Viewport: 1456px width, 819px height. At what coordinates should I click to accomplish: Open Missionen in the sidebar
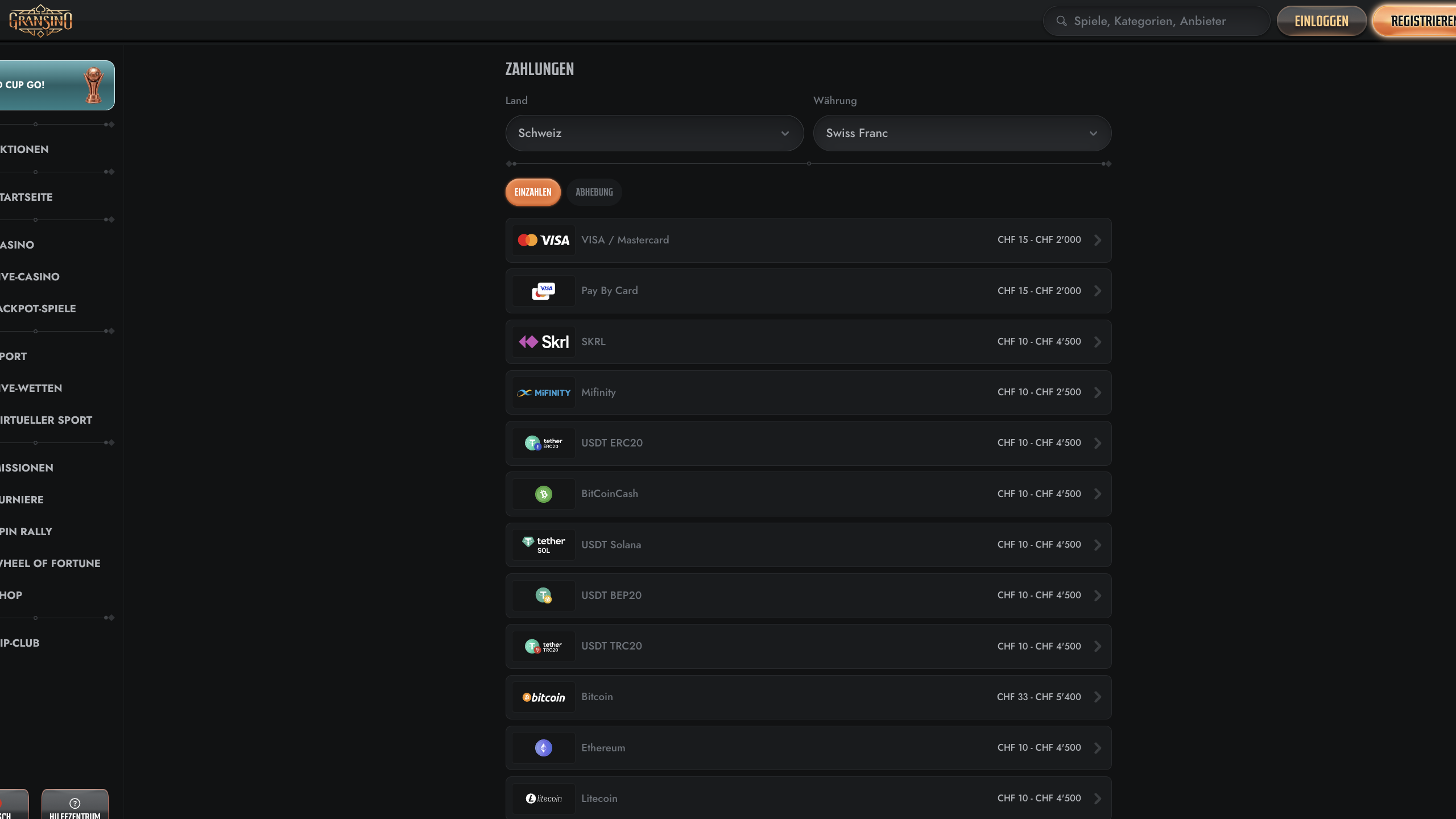click(x=27, y=468)
